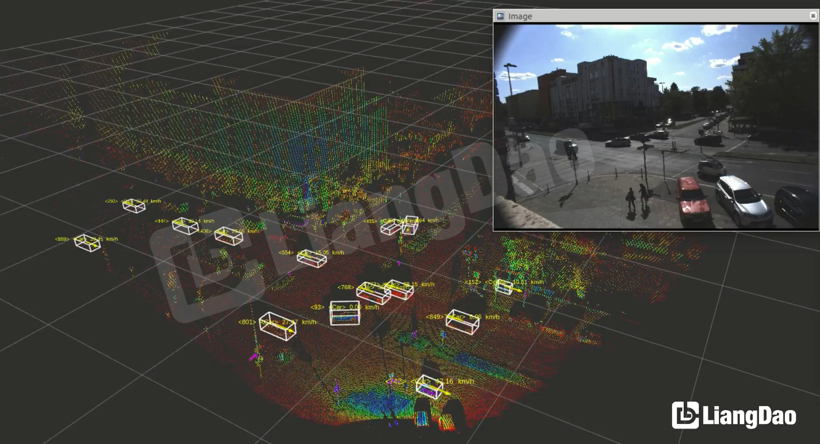
Task: Close the Image camera window
Action: point(813,16)
